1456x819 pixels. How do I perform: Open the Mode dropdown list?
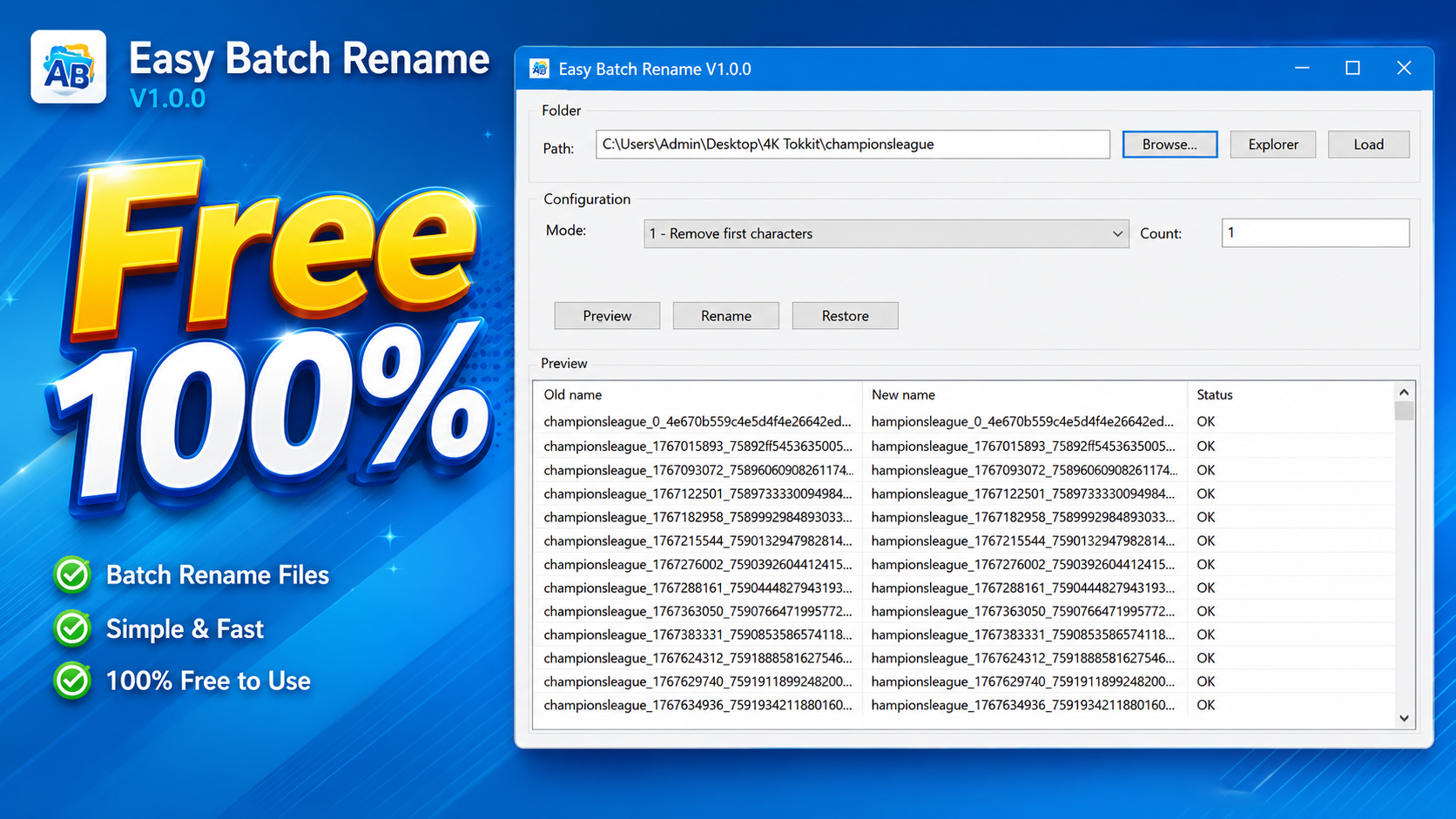tap(886, 233)
